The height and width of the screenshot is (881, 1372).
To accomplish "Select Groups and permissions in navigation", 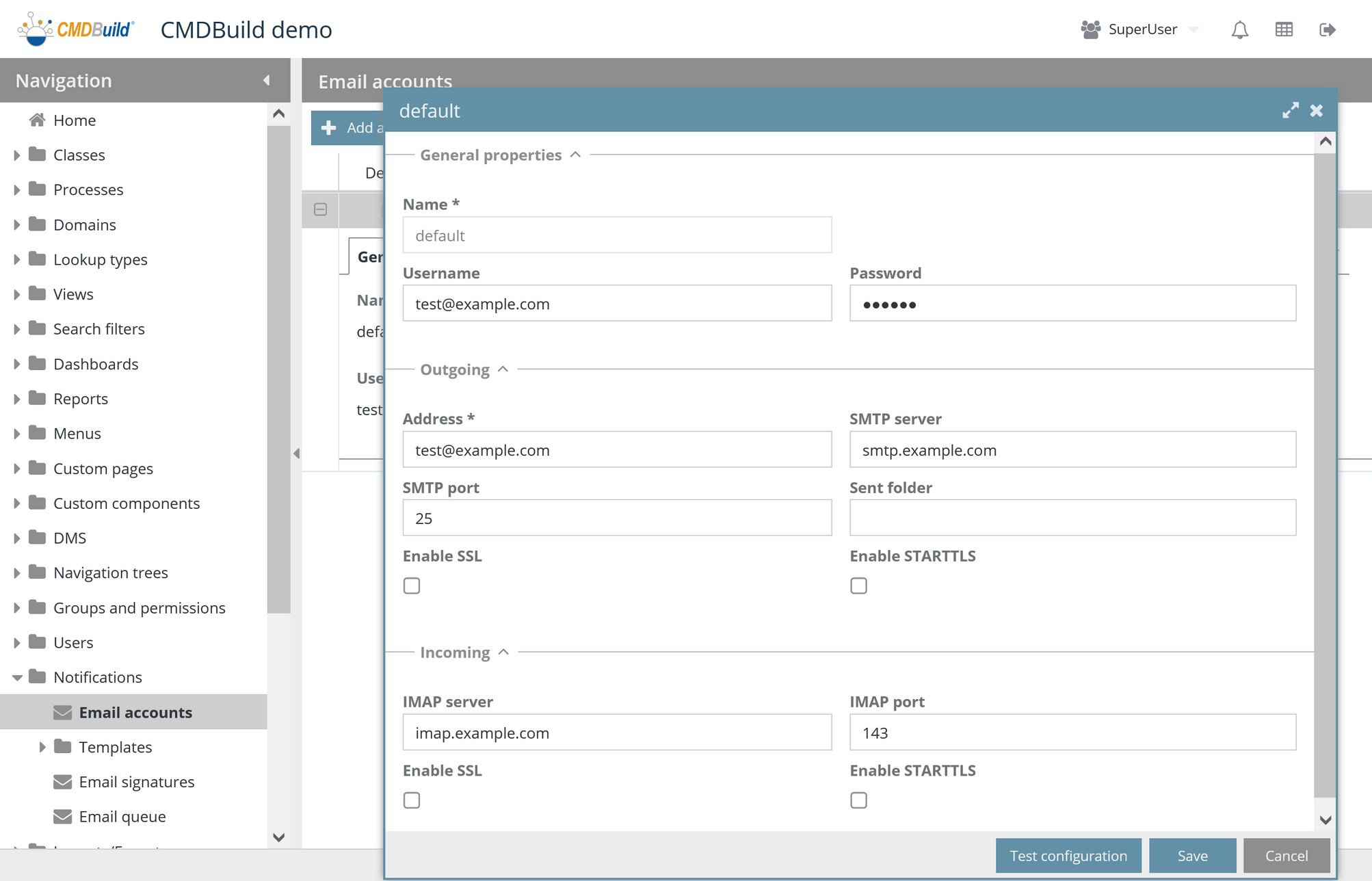I will [x=139, y=608].
